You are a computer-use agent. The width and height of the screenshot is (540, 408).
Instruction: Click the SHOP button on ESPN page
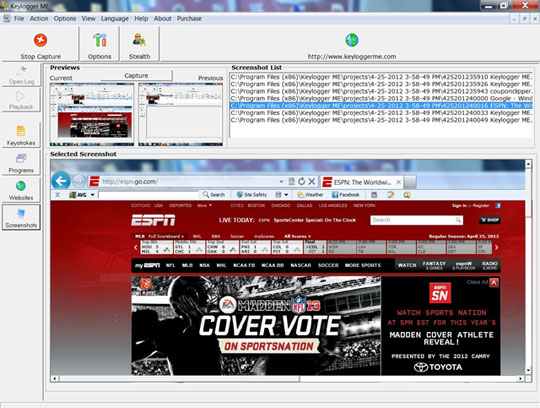(490, 220)
